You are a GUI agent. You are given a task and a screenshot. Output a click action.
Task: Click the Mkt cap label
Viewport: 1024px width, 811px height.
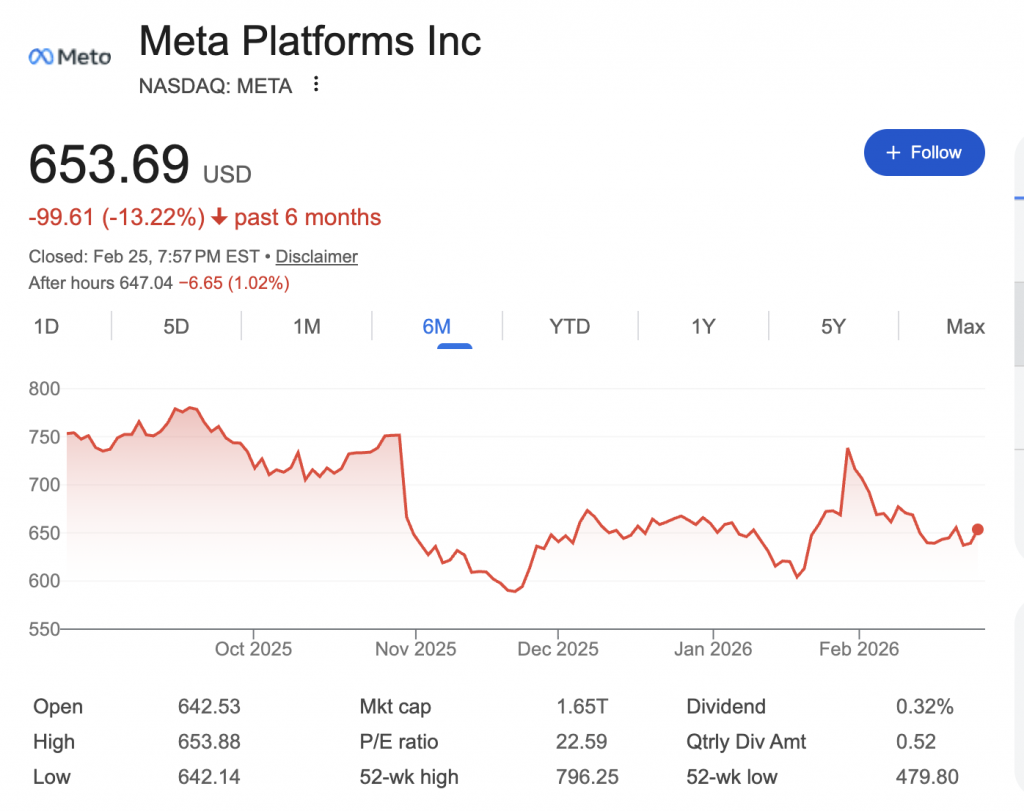pos(395,707)
